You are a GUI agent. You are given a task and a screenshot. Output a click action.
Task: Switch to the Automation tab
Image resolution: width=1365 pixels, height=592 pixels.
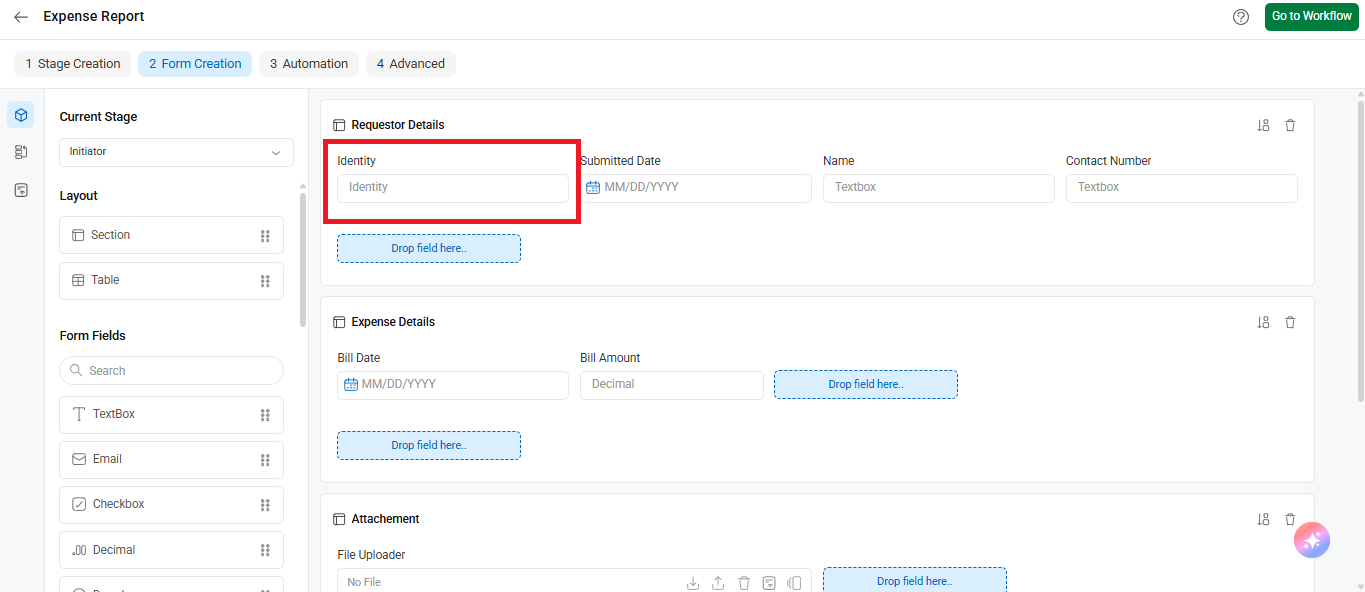click(309, 64)
